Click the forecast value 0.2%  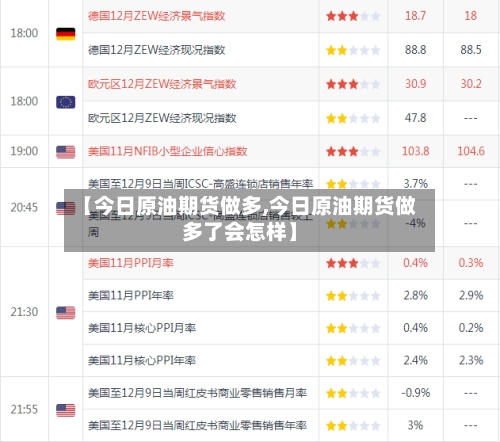[x=471, y=328]
